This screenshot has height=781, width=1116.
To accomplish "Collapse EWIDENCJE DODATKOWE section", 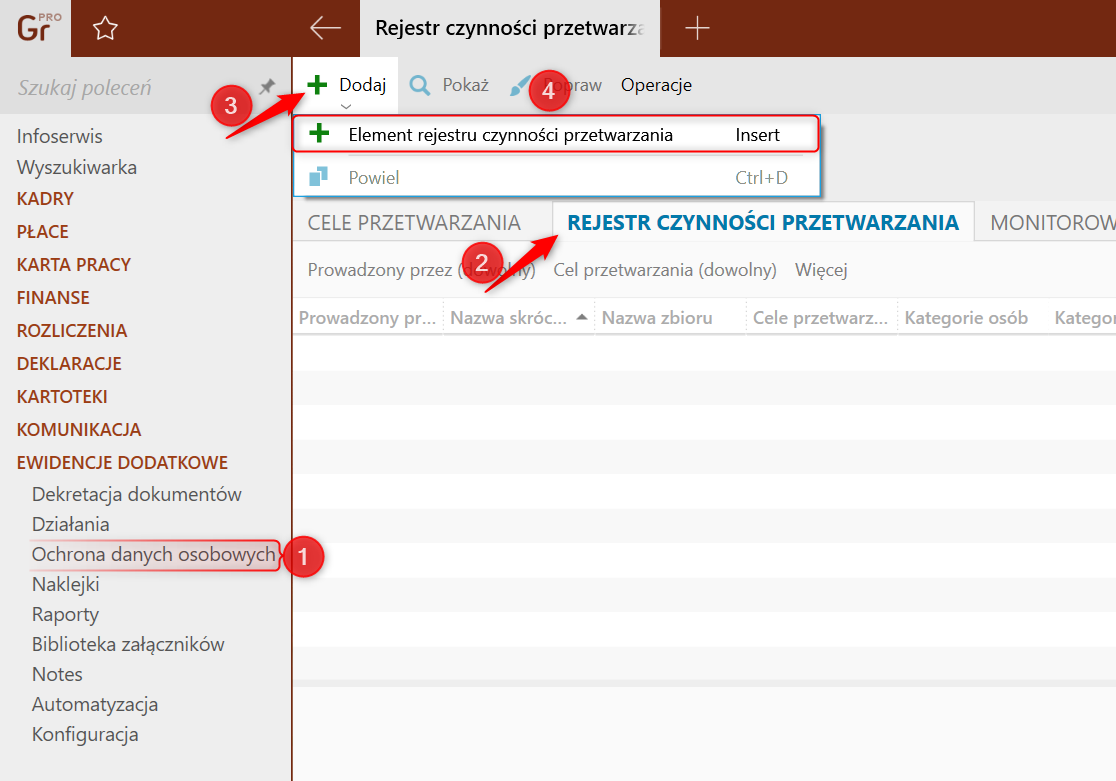I will [122, 462].
